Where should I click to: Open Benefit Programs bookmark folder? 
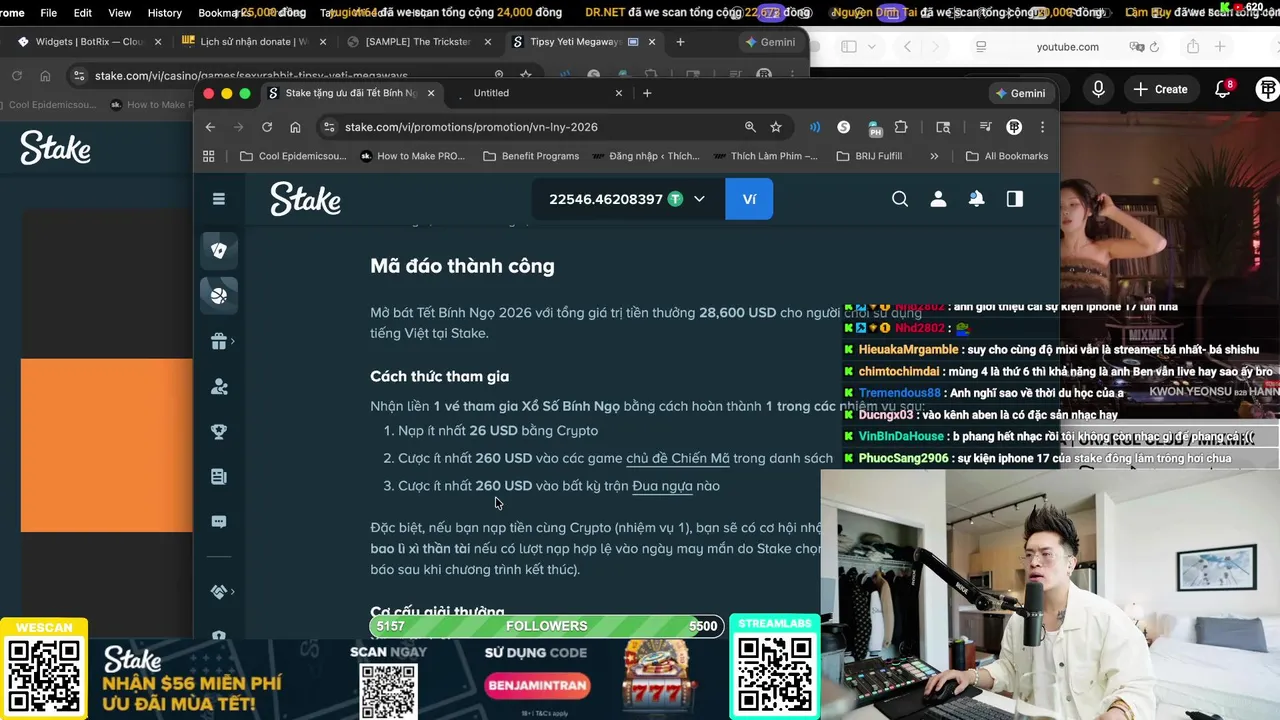[531, 156]
